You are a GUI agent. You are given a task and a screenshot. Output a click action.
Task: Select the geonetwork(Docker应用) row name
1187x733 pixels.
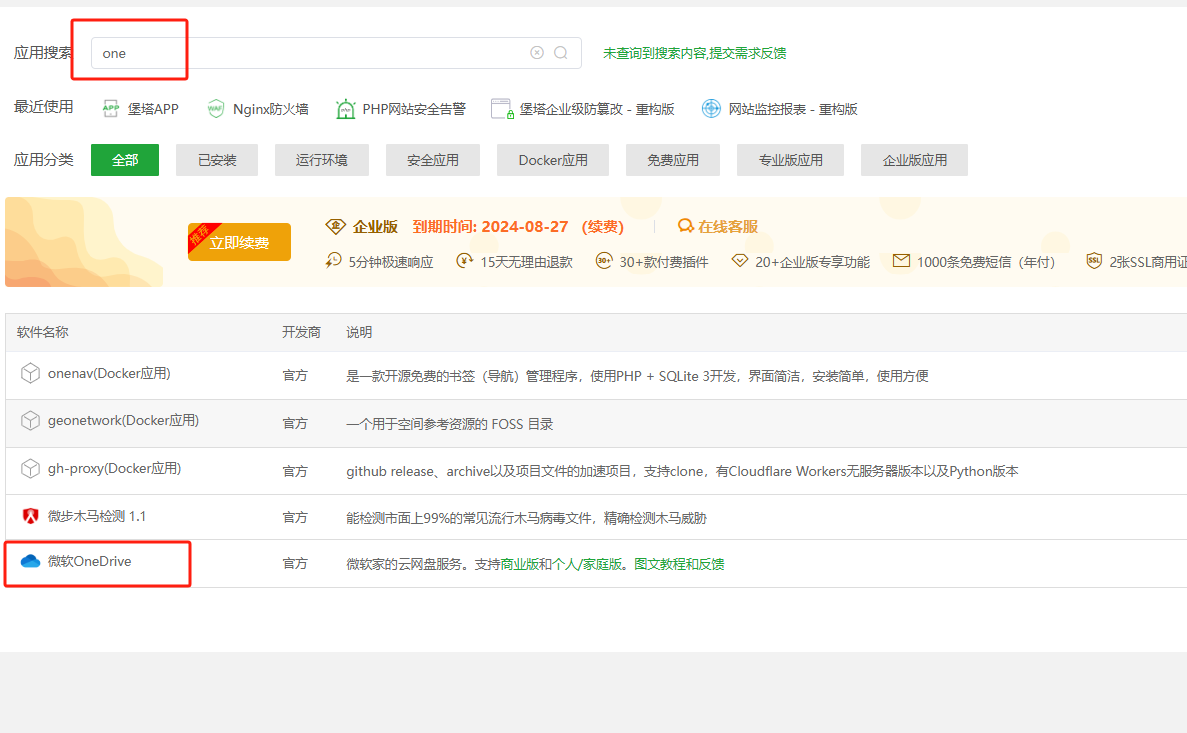pos(123,420)
